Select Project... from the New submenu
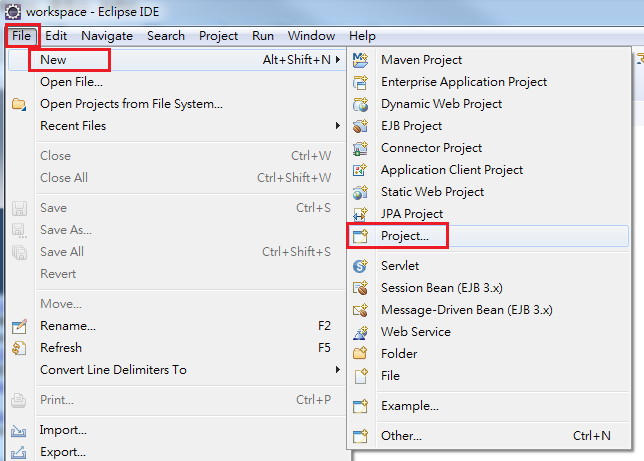Screen dimensions: 644x461 tap(404, 236)
